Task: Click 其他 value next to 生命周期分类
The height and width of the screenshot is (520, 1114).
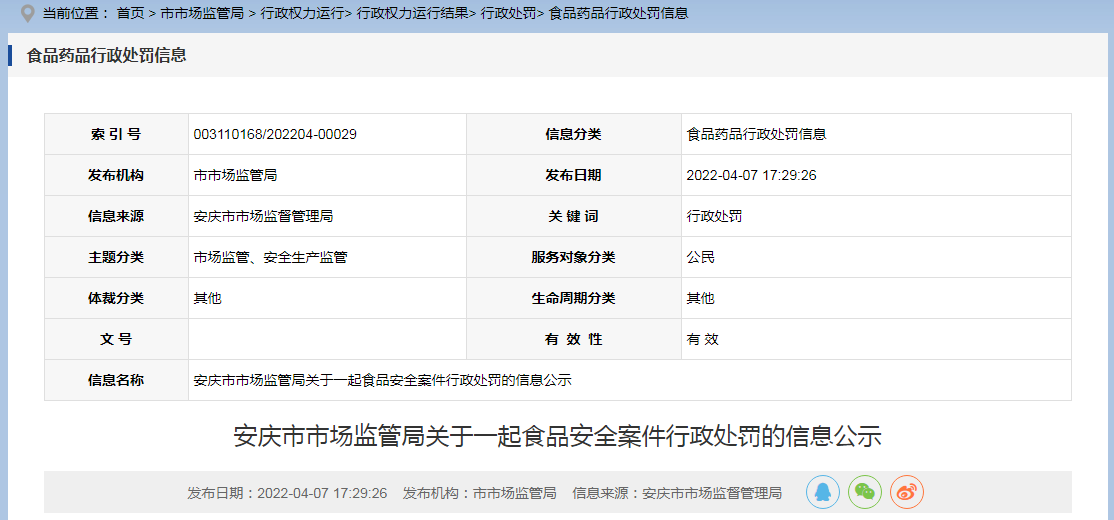Action: (x=701, y=298)
